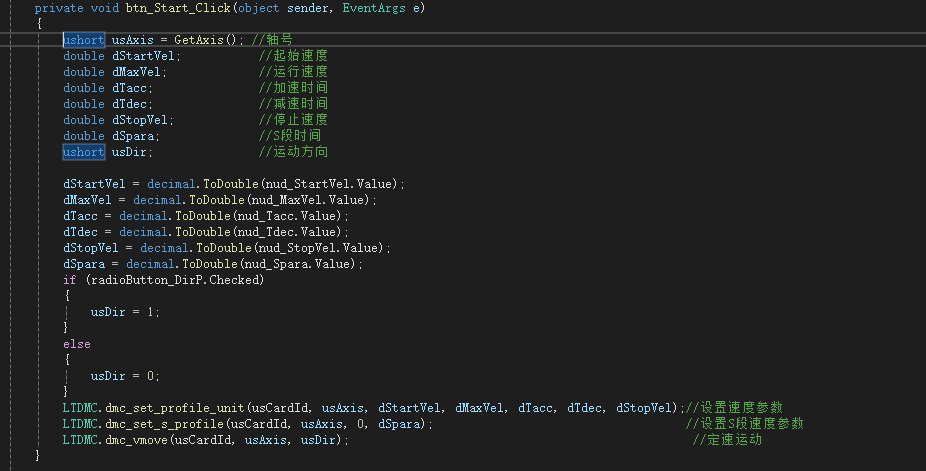Click the 定速运动 comment
The image size is (926, 471).
tap(727, 440)
